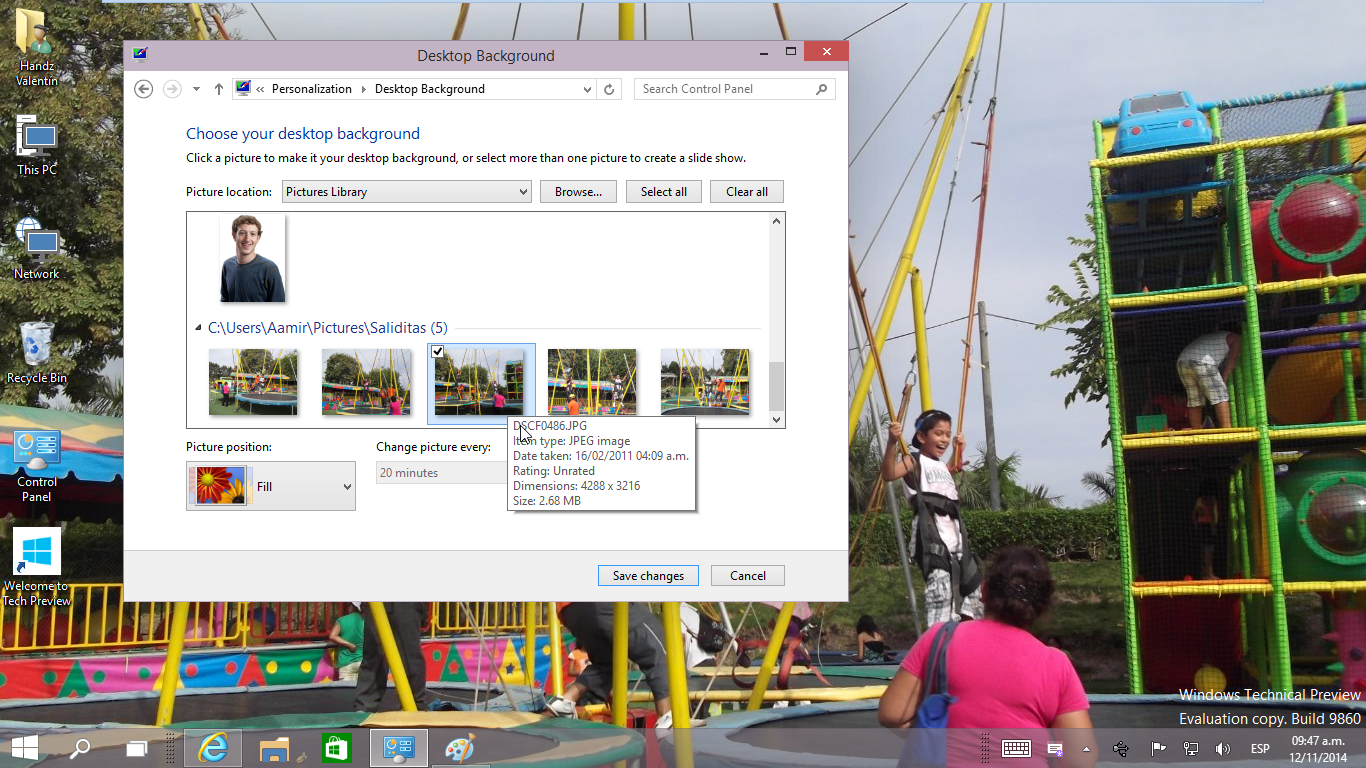The height and width of the screenshot is (768, 1366).
Task: Collapse the Saliditas folder group
Action: point(198,328)
